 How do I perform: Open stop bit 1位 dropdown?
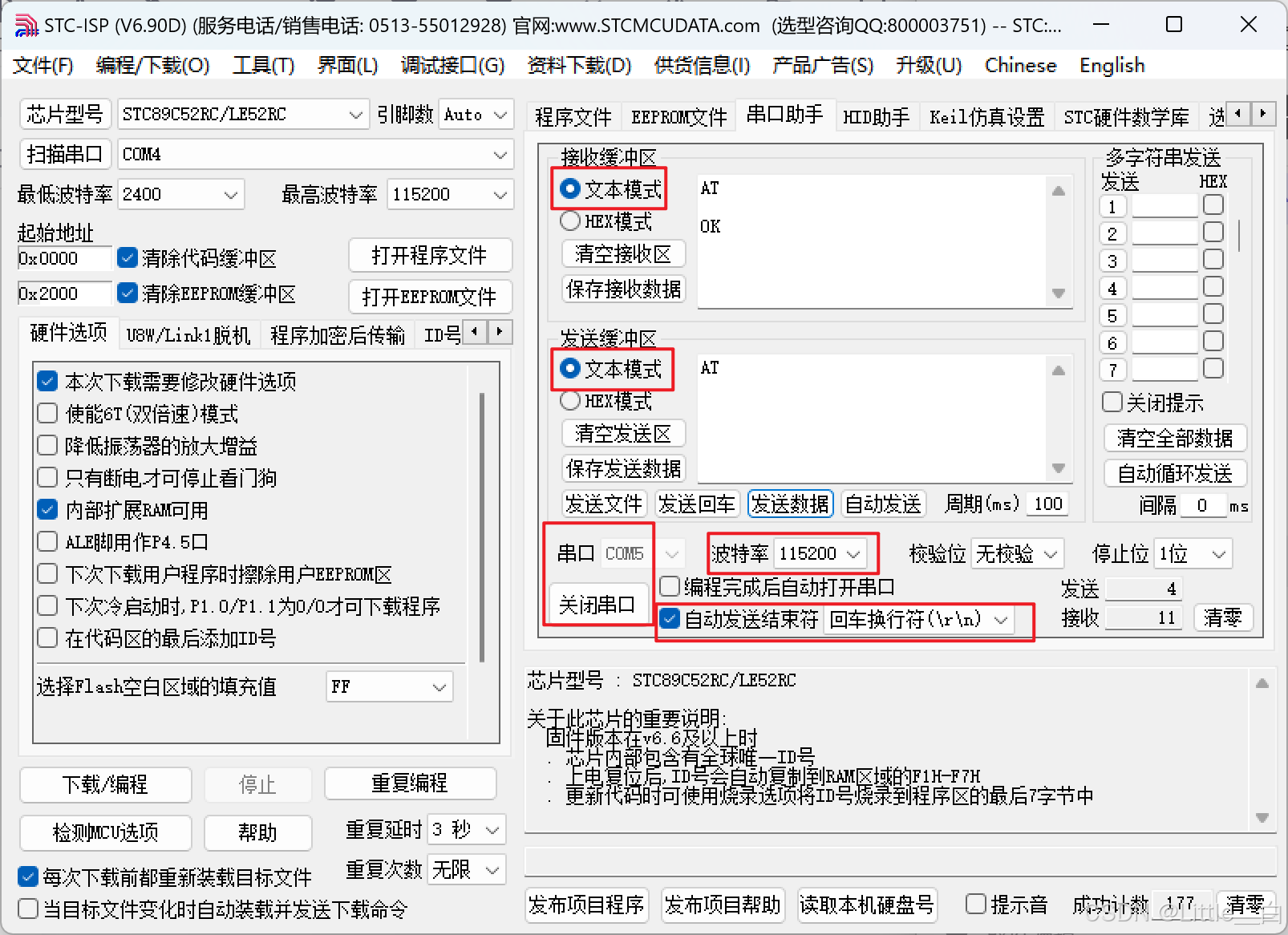(1193, 553)
